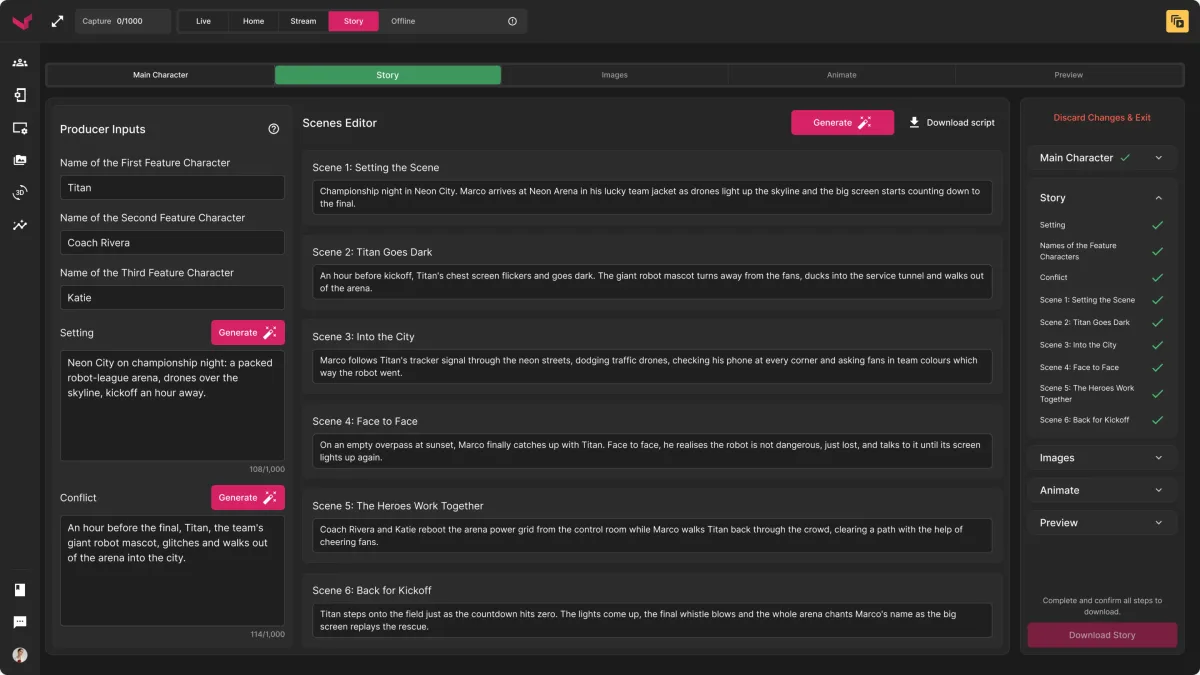Image resolution: width=1200 pixels, height=675 pixels.
Task: Click the check mark for Setting step
Action: click(1158, 225)
